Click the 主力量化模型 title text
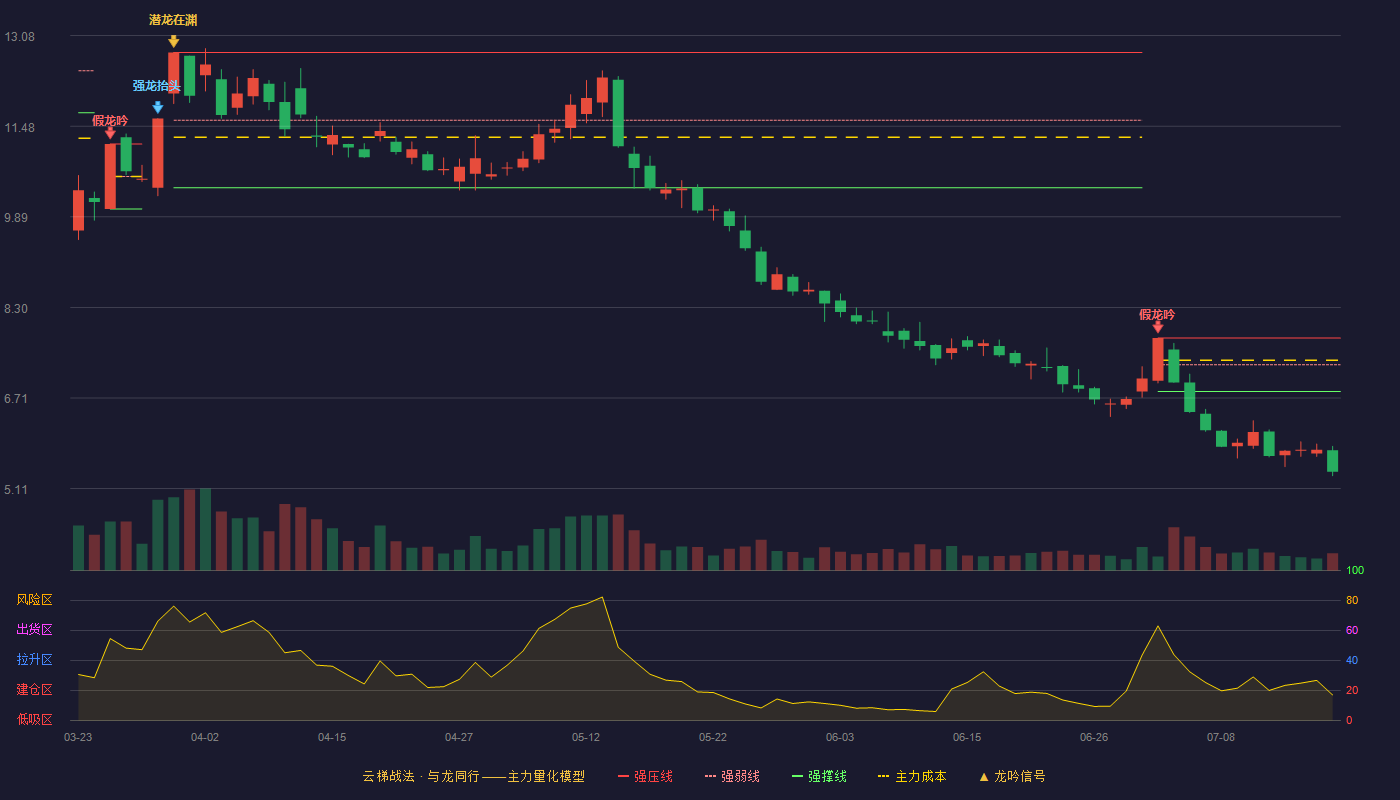 coord(546,776)
